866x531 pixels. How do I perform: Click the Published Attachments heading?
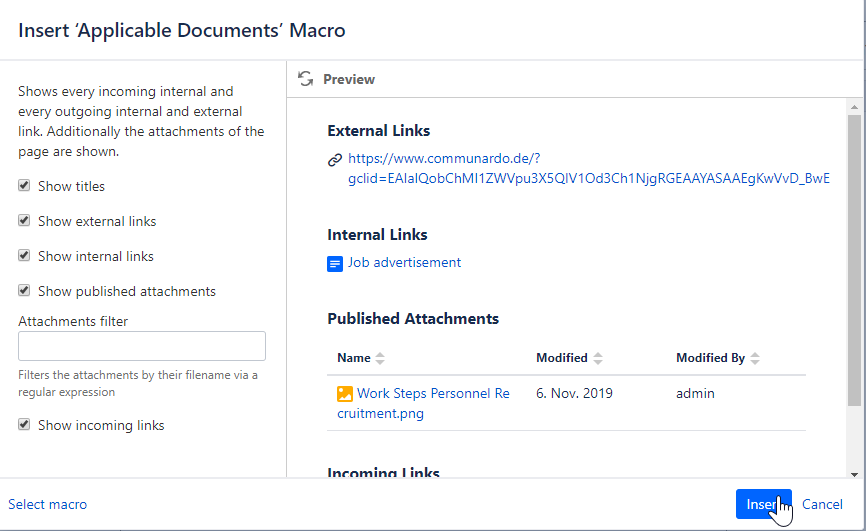413,319
